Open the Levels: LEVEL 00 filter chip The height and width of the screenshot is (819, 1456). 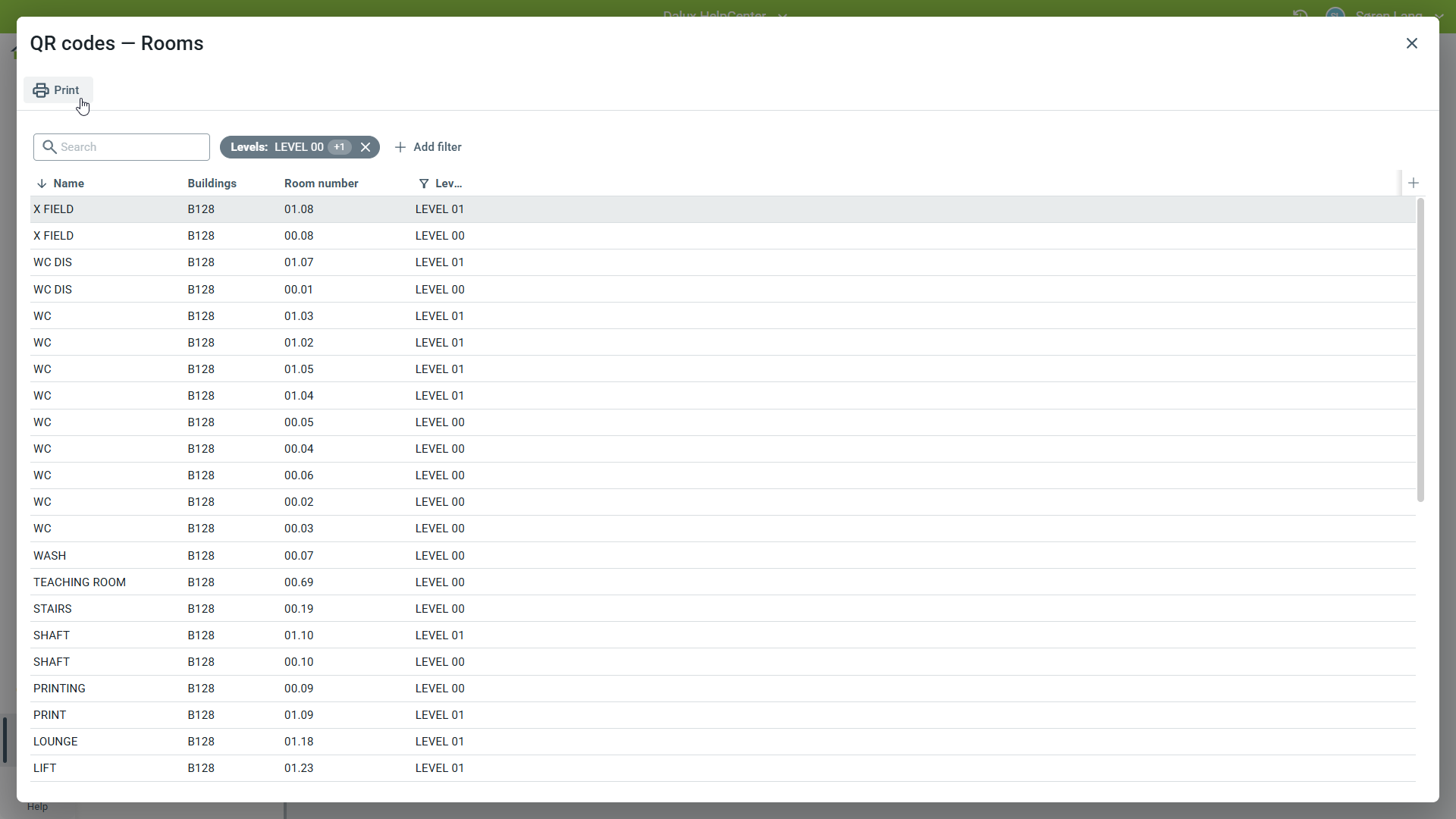(x=277, y=147)
